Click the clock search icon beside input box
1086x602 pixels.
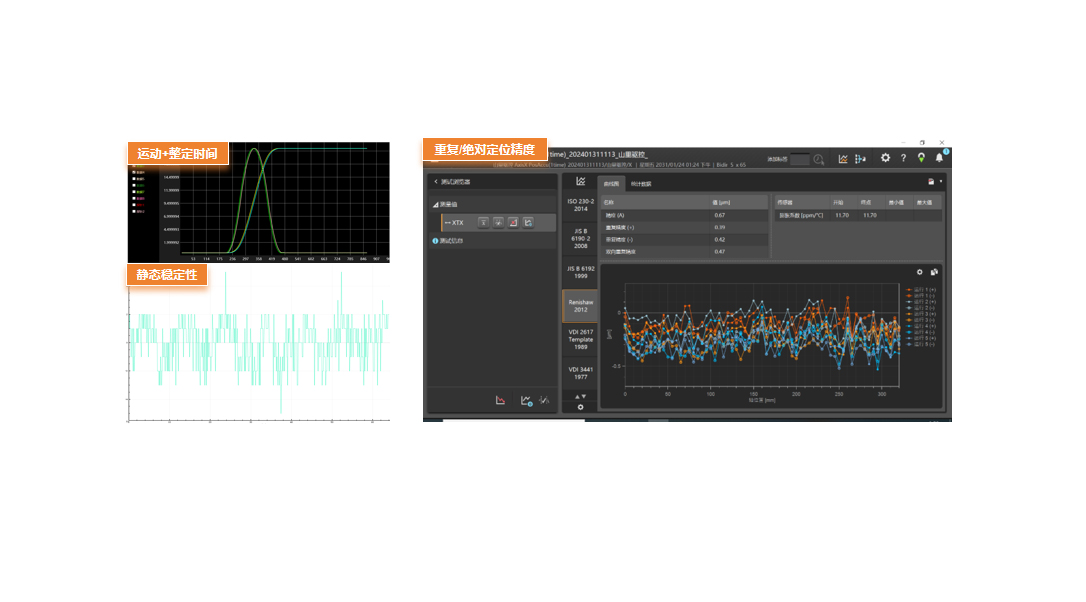[x=819, y=159]
